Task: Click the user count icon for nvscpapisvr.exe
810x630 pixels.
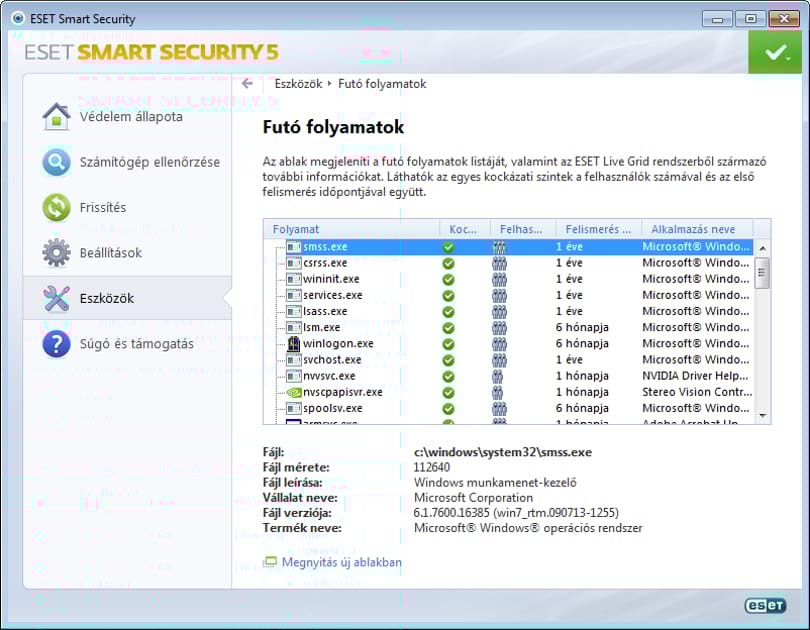Action: pos(497,392)
